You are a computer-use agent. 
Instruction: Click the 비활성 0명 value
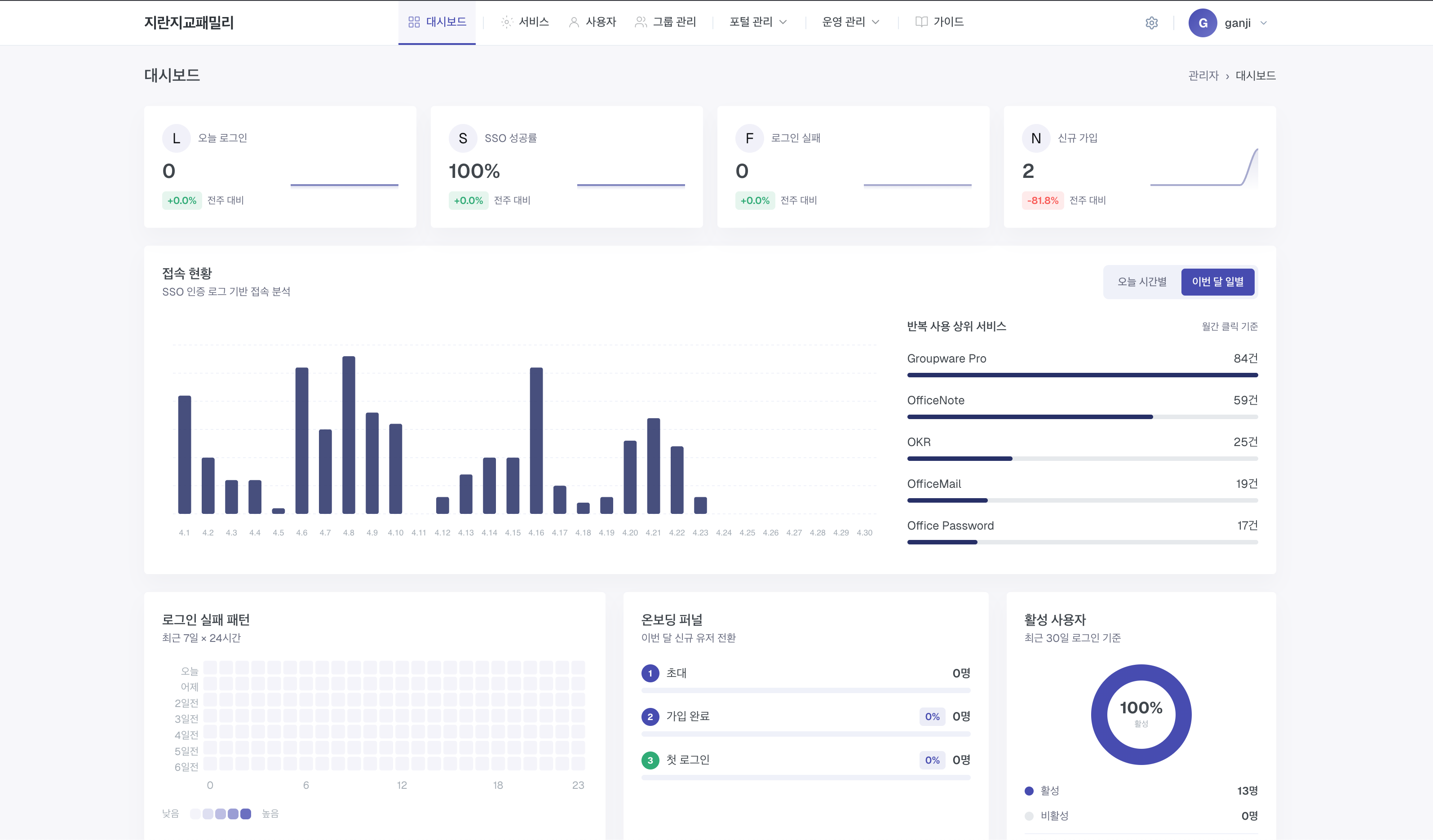(1249, 816)
